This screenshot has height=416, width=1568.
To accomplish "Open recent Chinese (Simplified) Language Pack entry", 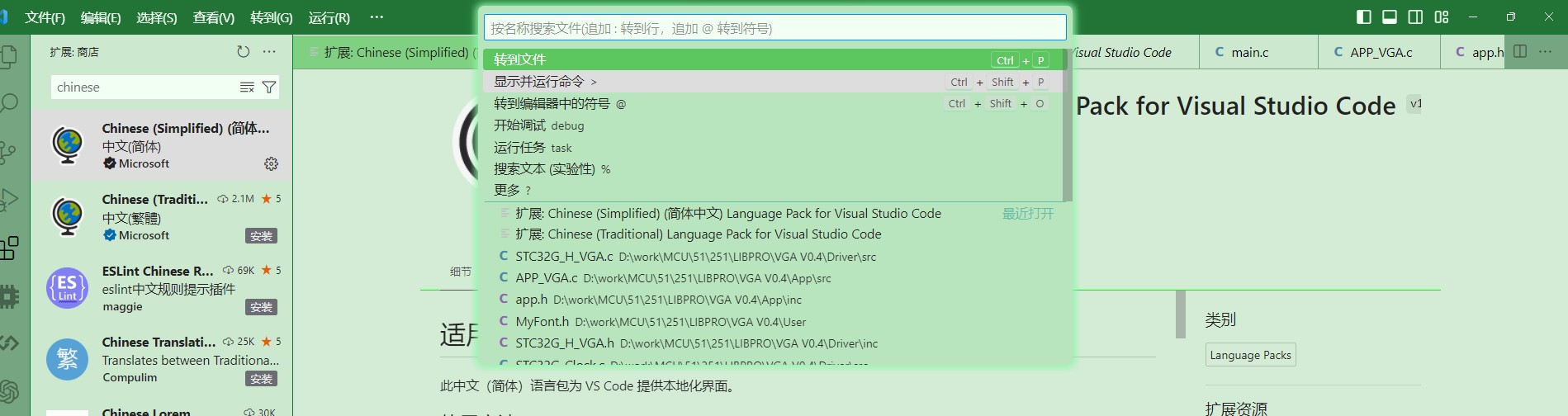I will pyautogui.click(x=774, y=213).
